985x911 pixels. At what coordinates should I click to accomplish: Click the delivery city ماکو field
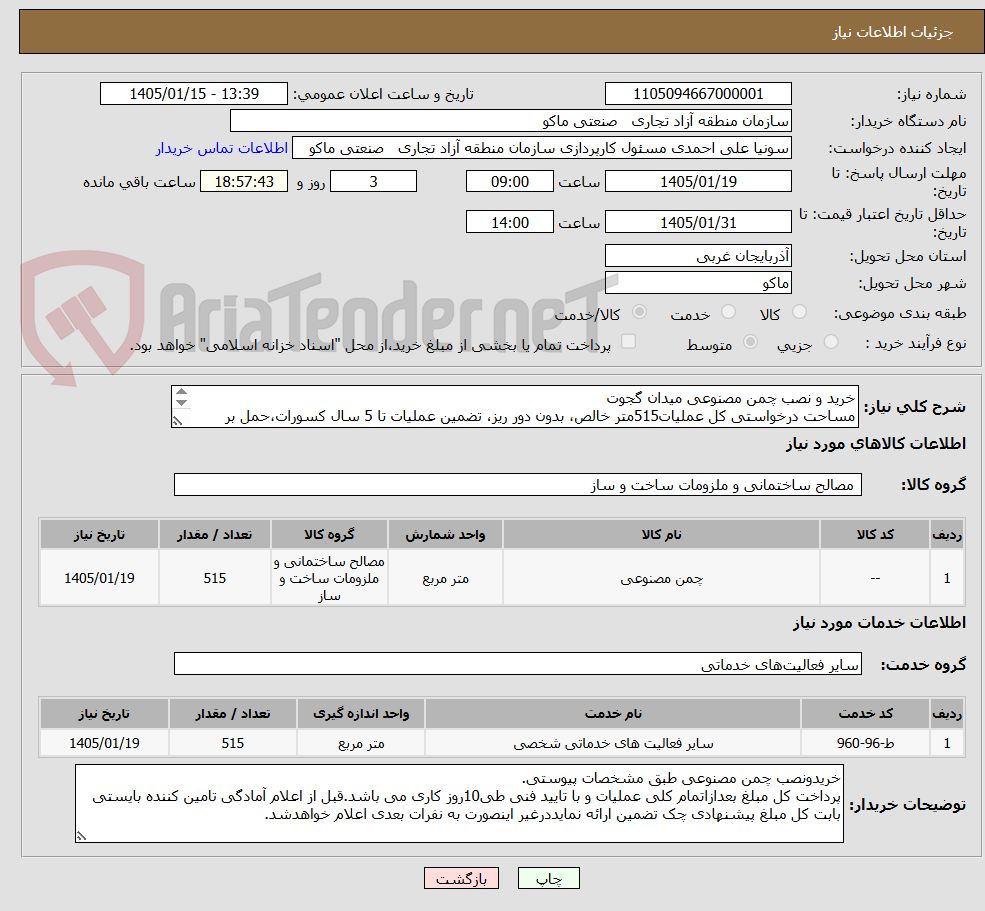click(x=698, y=283)
